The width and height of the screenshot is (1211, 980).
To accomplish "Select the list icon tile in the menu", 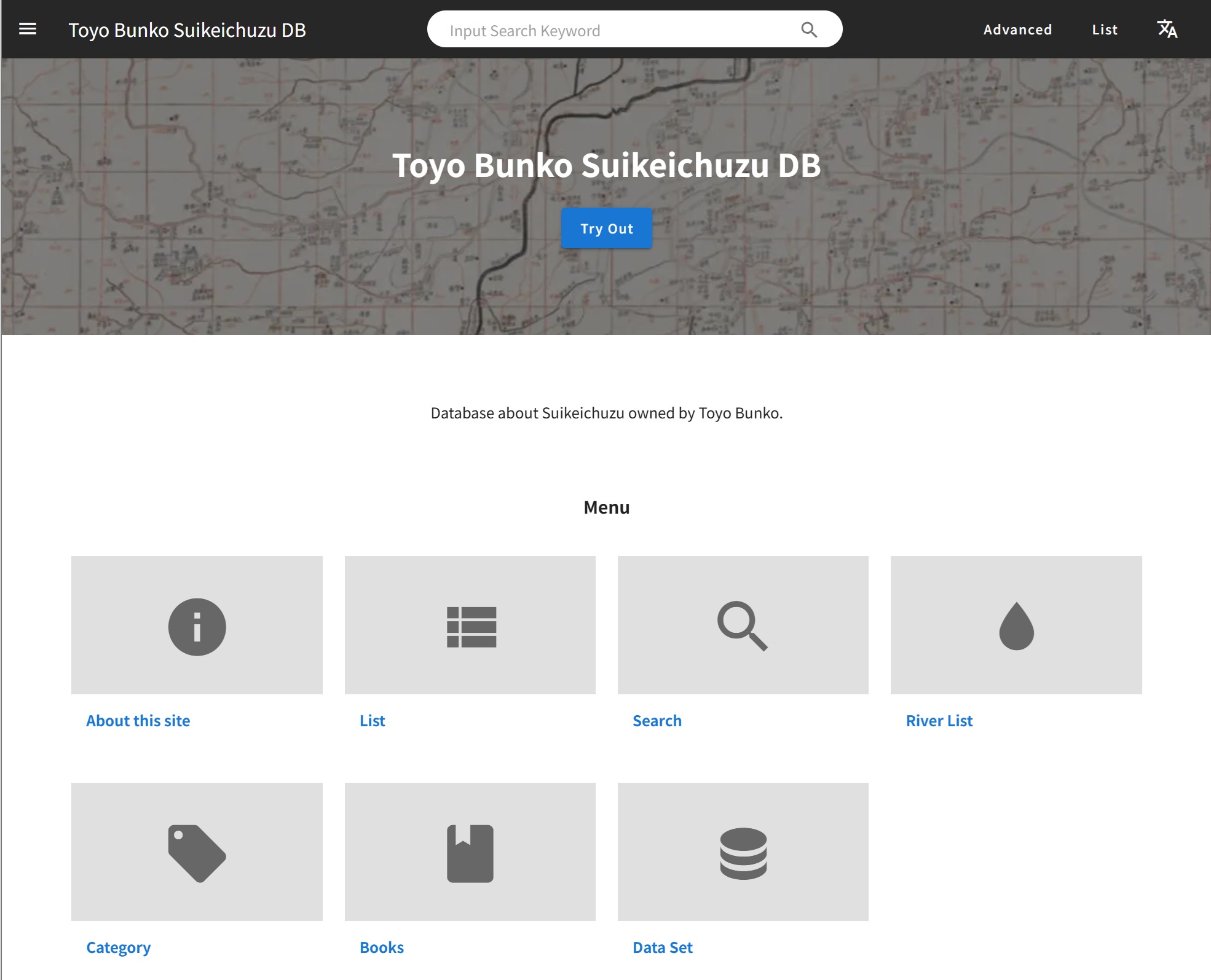I will (x=470, y=625).
